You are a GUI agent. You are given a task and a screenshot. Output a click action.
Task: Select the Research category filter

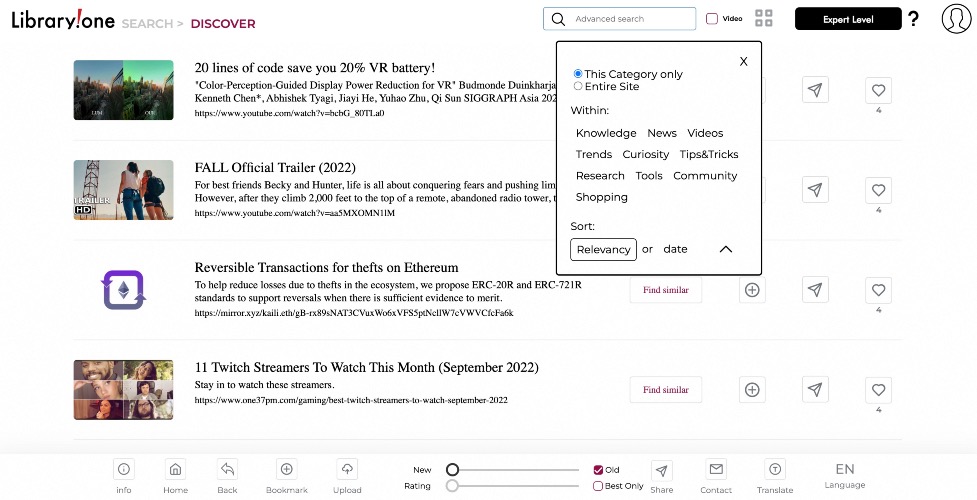pyautogui.click(x=600, y=176)
